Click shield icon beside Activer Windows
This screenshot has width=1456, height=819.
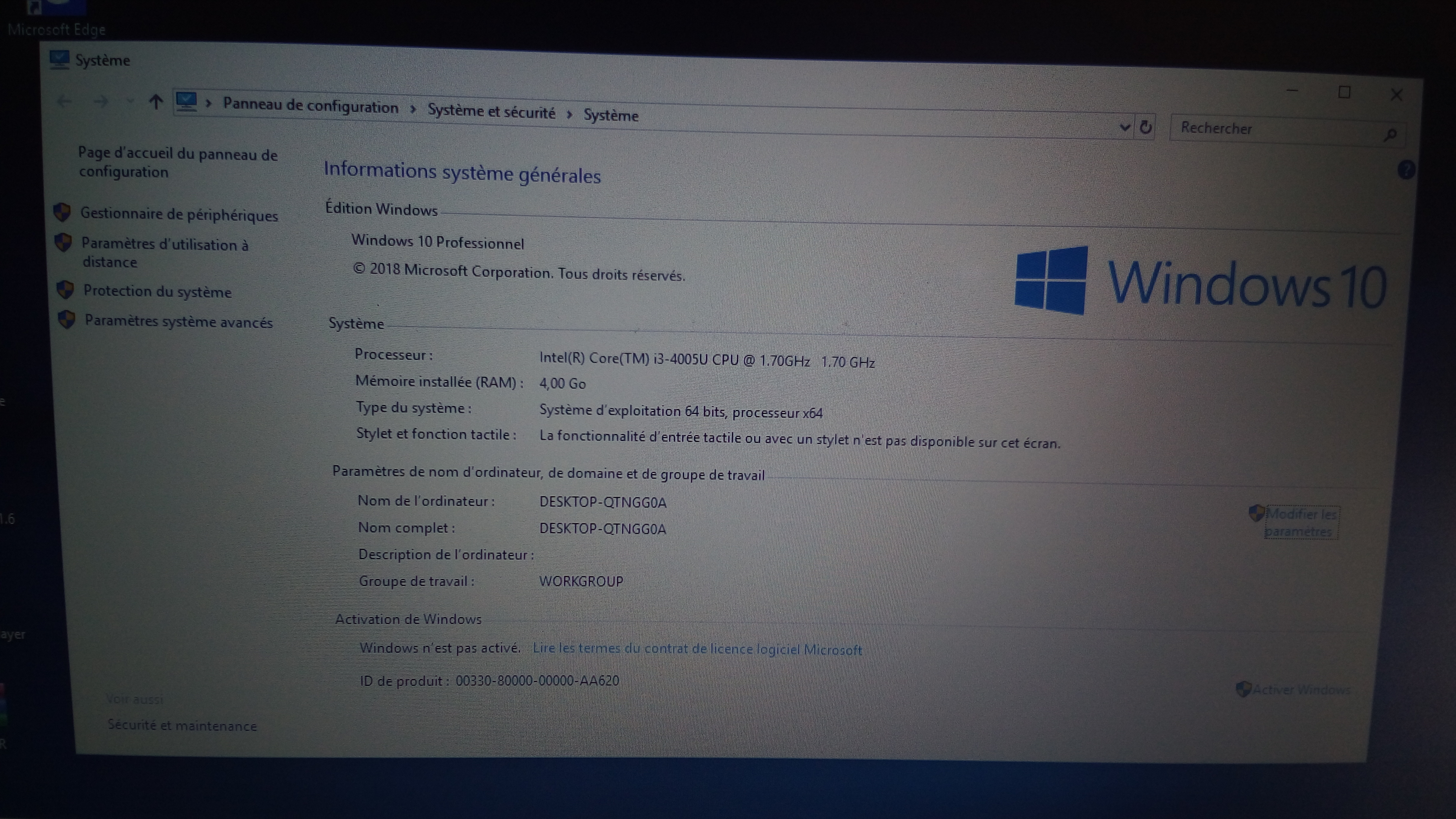(1243, 689)
